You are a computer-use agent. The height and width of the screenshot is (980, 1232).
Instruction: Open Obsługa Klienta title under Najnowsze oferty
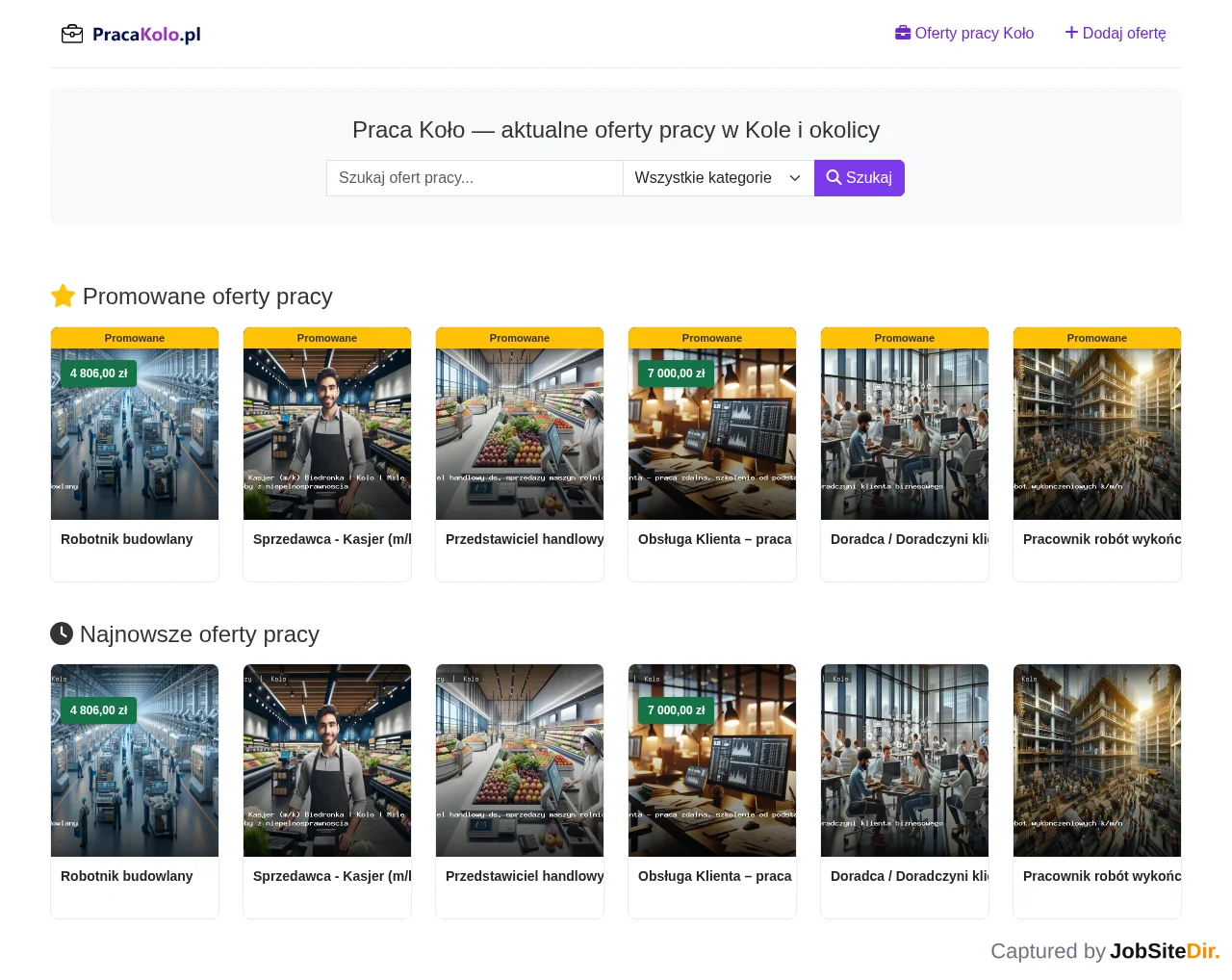pyautogui.click(x=715, y=876)
